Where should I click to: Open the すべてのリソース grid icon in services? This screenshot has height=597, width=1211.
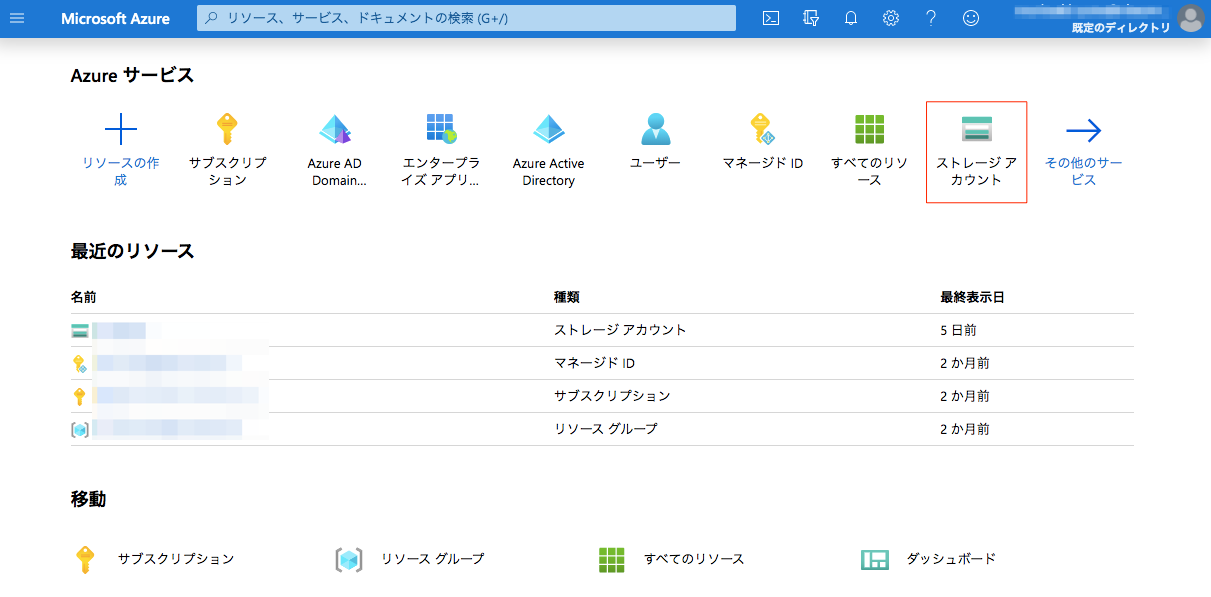coord(870,130)
